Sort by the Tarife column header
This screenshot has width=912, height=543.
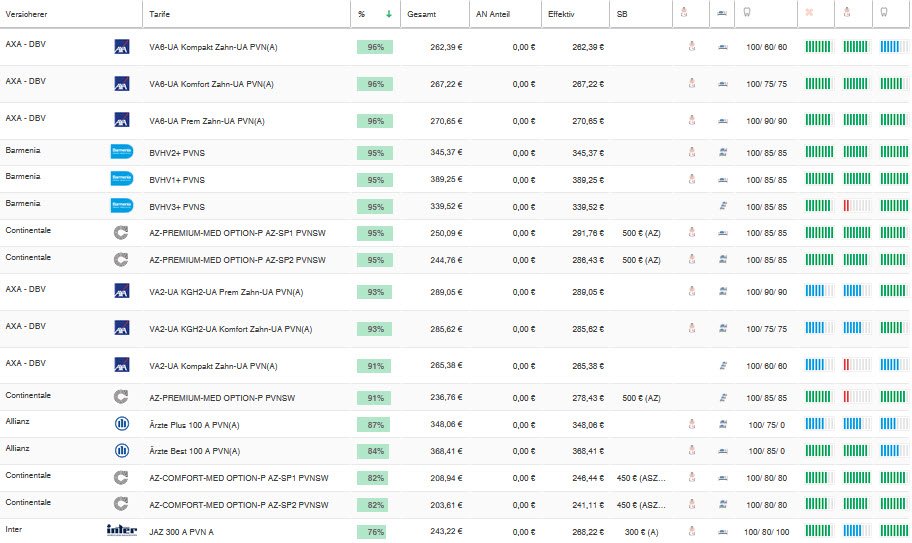[160, 14]
